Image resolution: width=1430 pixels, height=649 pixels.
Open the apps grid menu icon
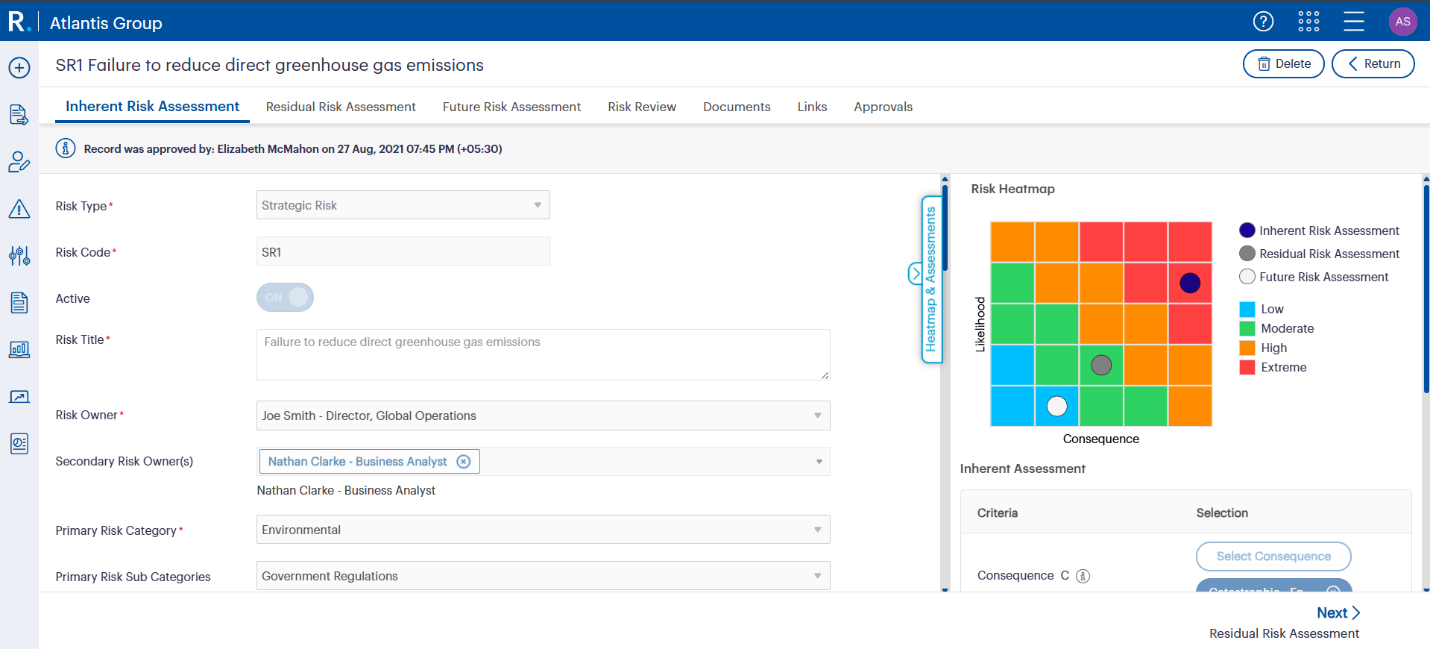(1308, 21)
